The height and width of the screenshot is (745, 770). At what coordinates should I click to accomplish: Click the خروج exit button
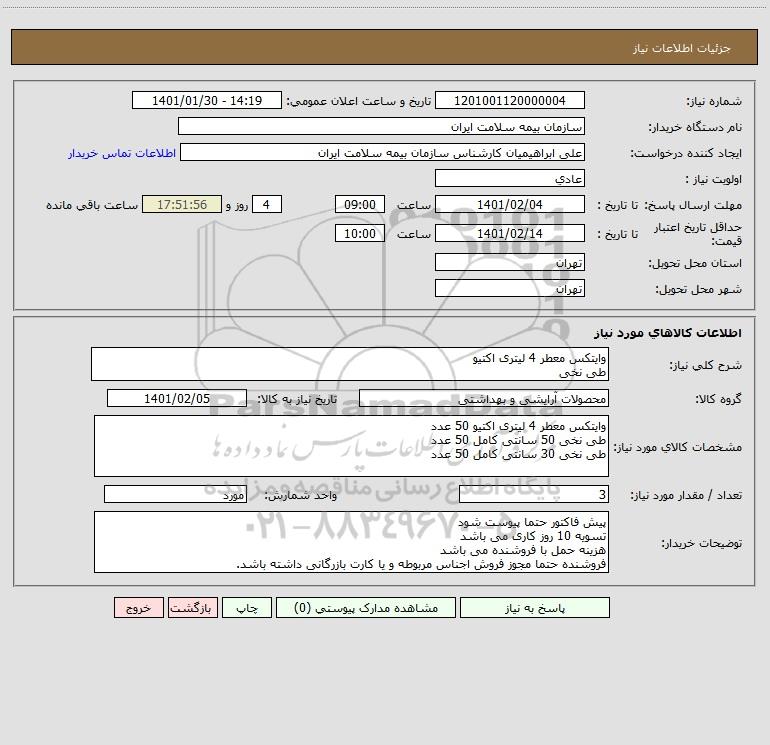click(x=138, y=608)
